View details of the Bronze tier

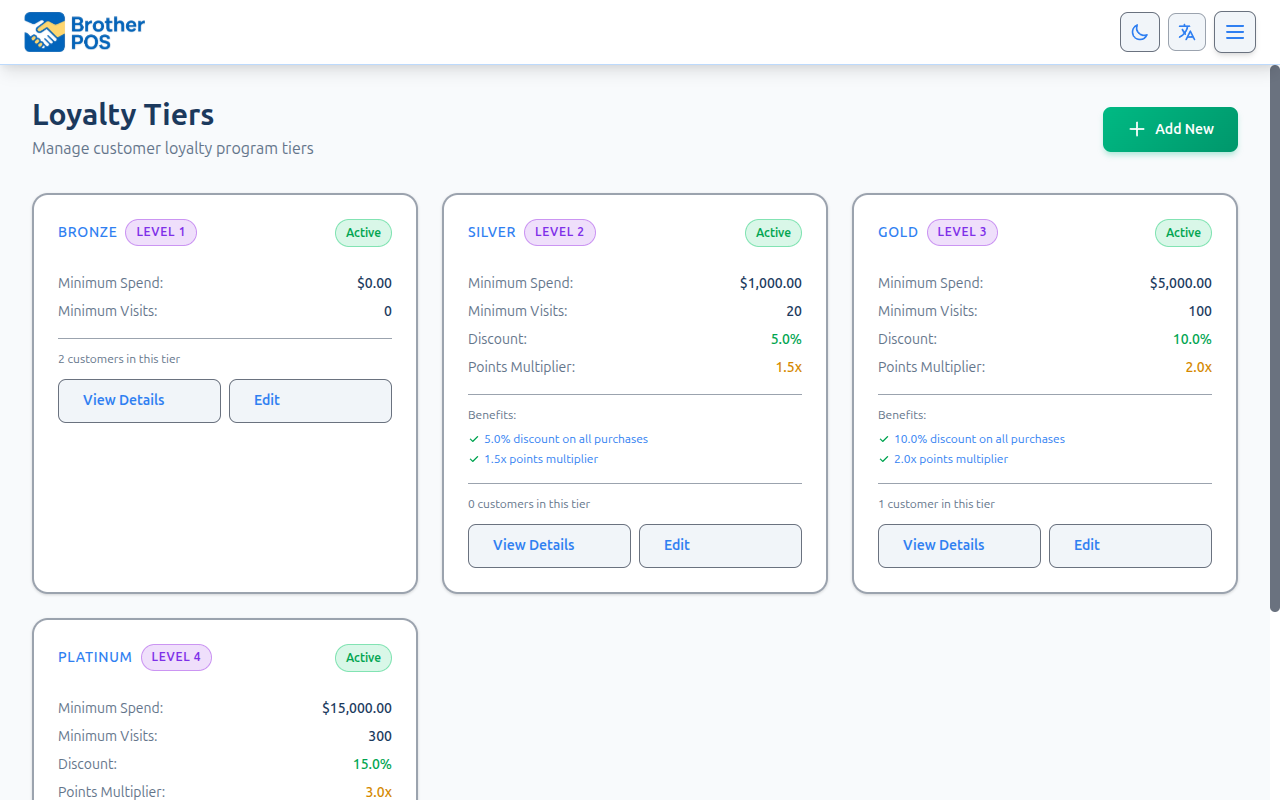[139, 400]
